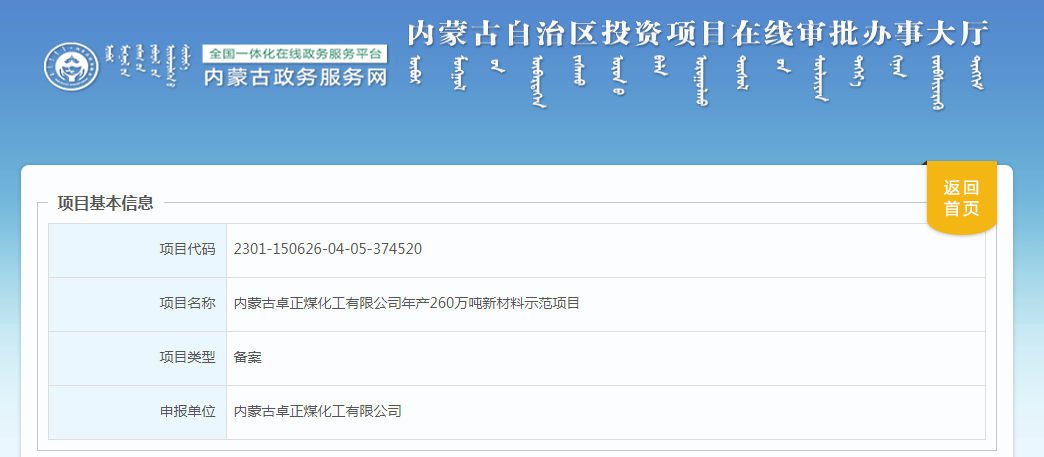
Task: Click the round government emblem logo
Action: coord(71,67)
